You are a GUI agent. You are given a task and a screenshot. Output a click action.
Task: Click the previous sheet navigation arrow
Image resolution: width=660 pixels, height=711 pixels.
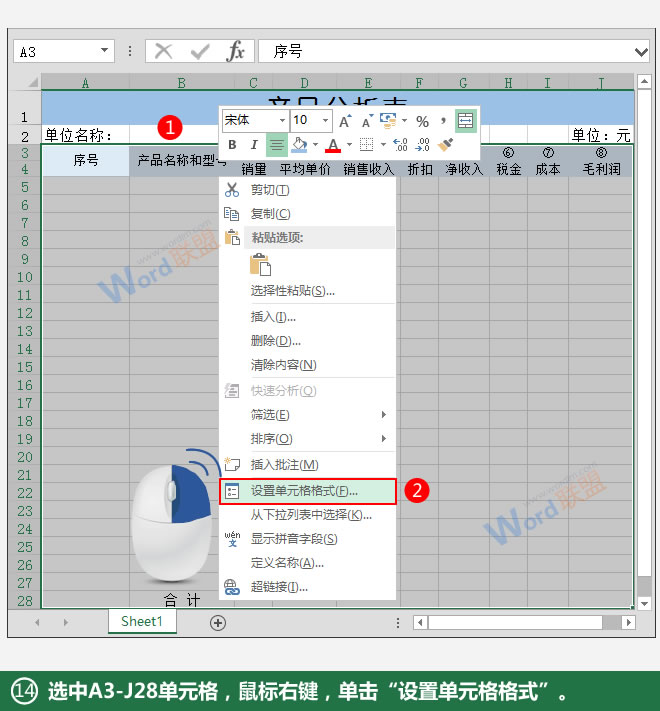click(37, 623)
